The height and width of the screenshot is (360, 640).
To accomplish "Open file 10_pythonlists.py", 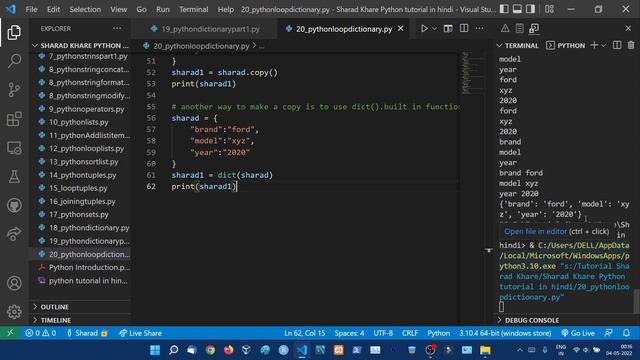I will [x=79, y=122].
